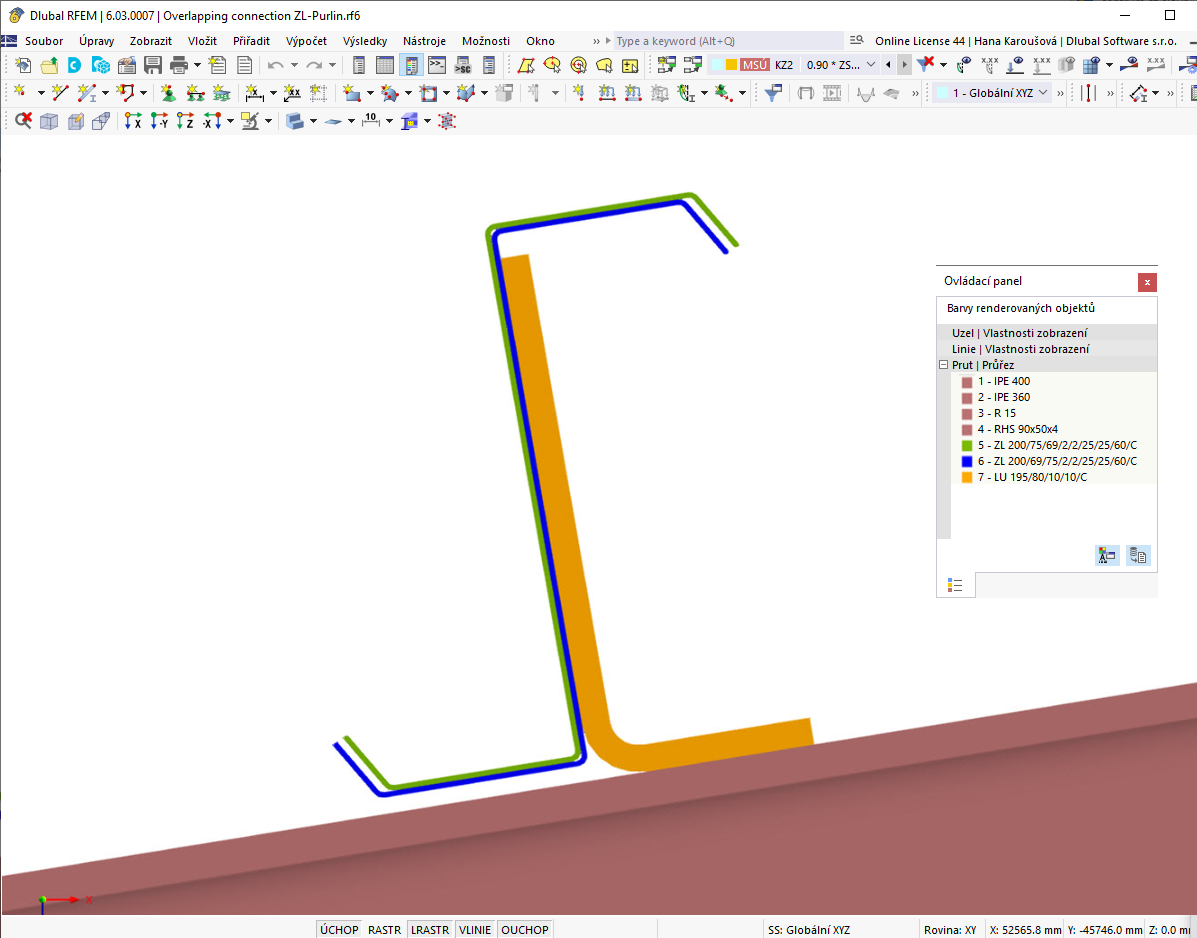
Task: Click the delete results filter icon
Action: (925, 65)
